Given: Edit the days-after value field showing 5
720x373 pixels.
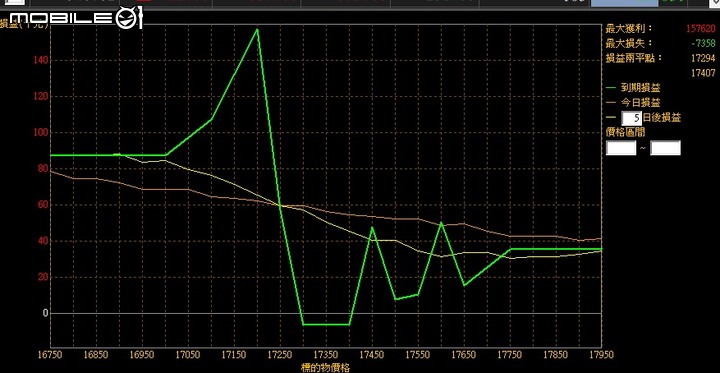Looking at the screenshot, I should [631, 118].
